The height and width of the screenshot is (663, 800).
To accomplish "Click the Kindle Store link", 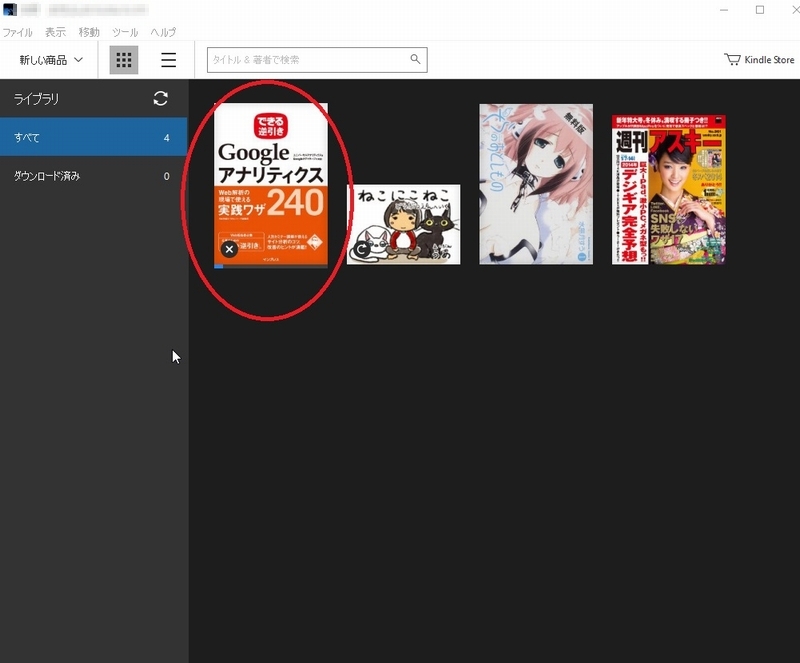I will point(759,60).
